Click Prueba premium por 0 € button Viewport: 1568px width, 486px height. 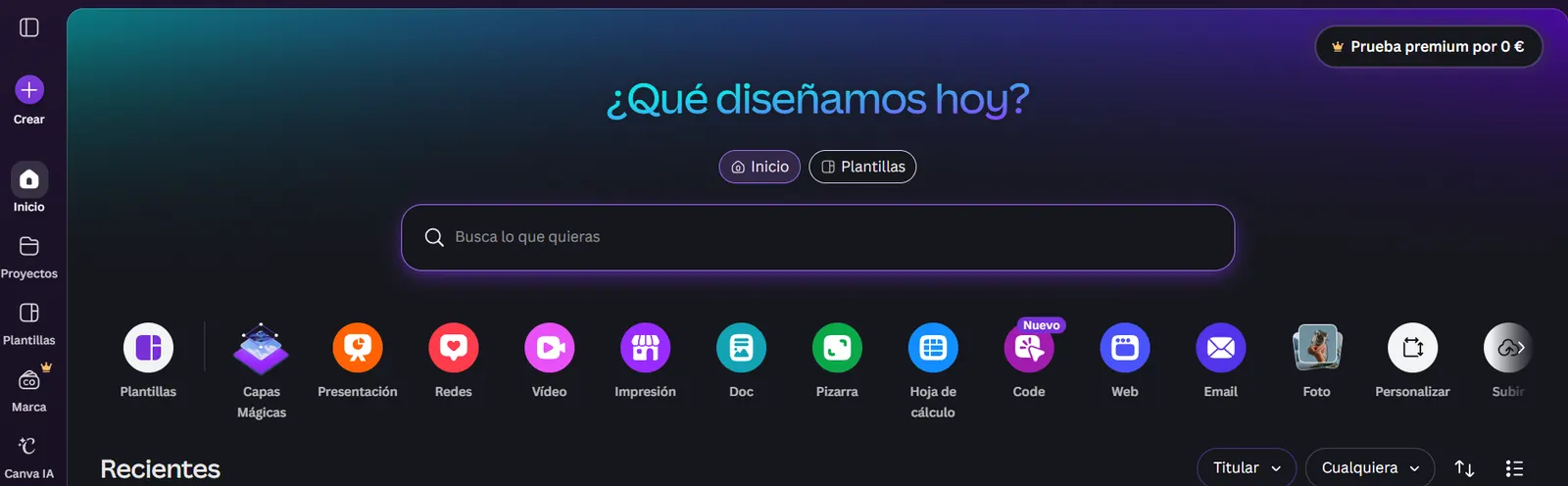[1428, 46]
